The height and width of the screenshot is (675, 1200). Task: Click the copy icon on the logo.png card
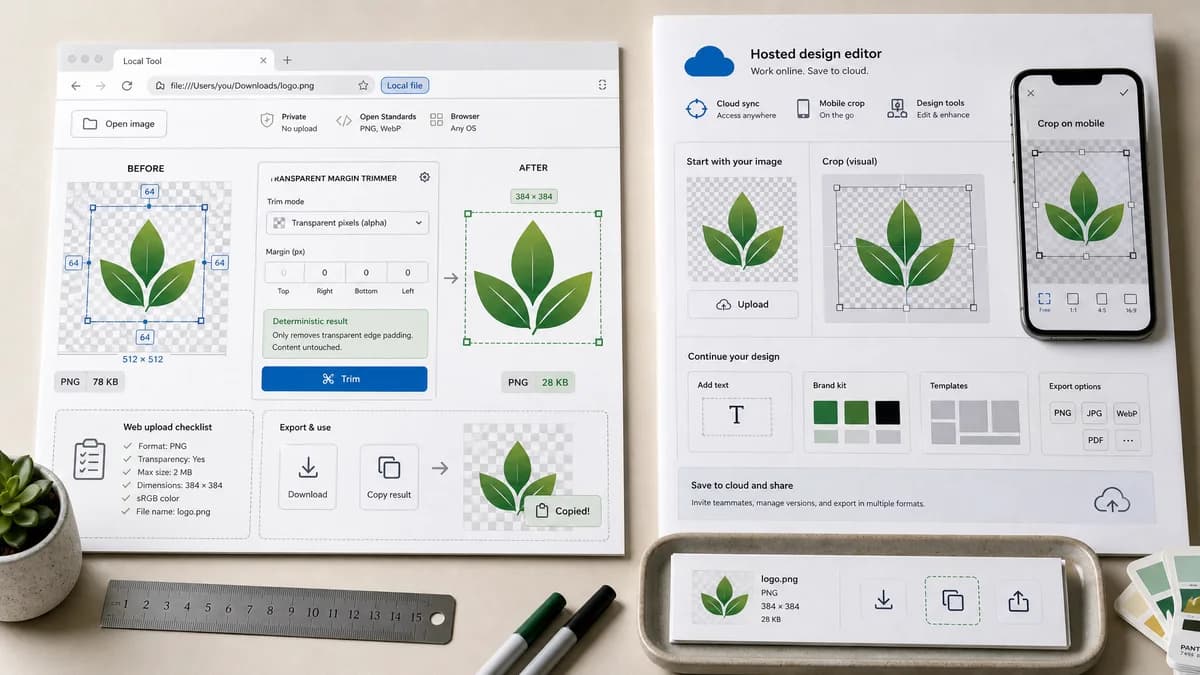pyautogui.click(x=952, y=600)
